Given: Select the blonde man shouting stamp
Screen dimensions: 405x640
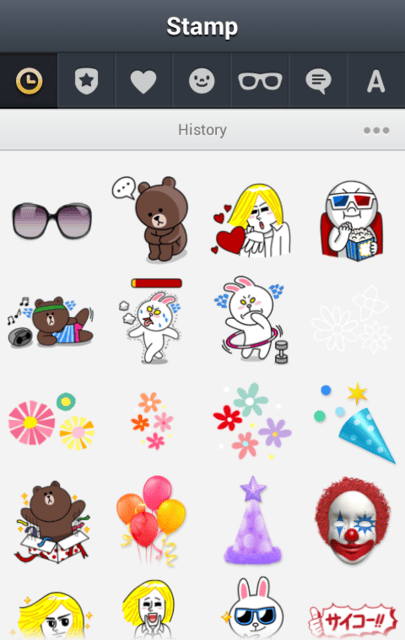Looking at the screenshot, I should (x=149, y=609).
